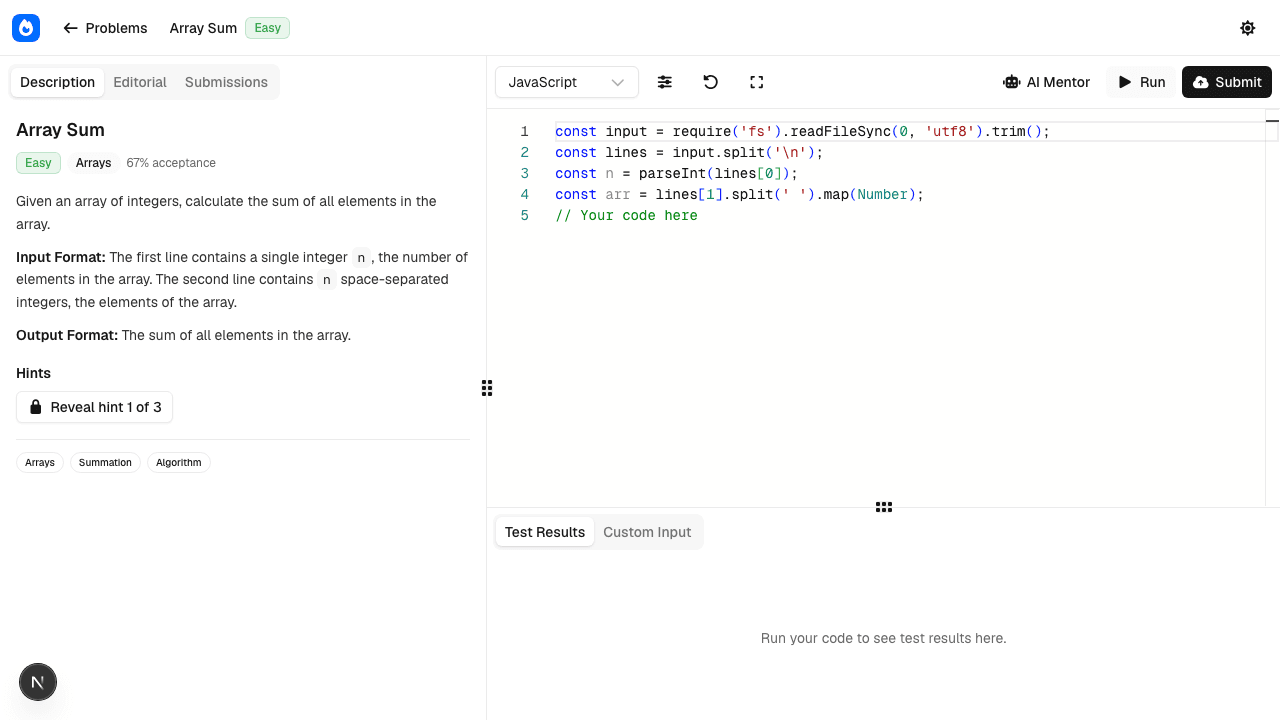Click the 'const lines' code line
This screenshot has height=720, width=1280.
pyautogui.click(x=689, y=152)
